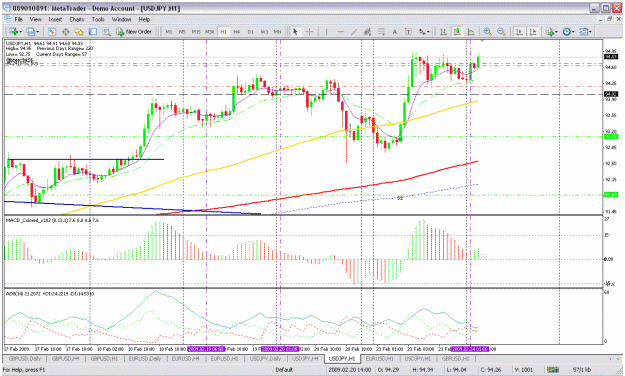The height and width of the screenshot is (376, 625).
Task: Zoom out the chart
Action: [501, 31]
